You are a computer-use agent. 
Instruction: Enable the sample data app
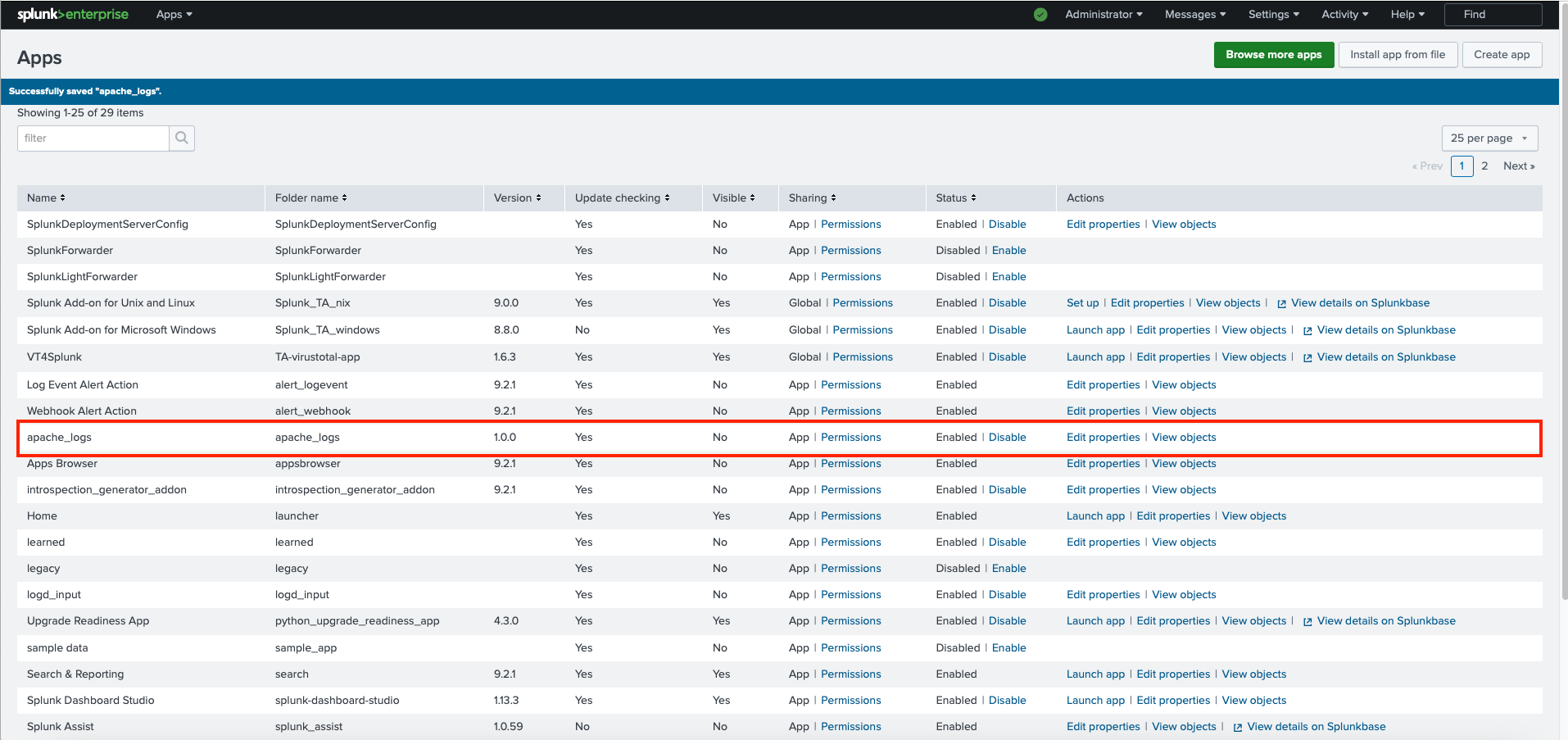[x=1008, y=647]
